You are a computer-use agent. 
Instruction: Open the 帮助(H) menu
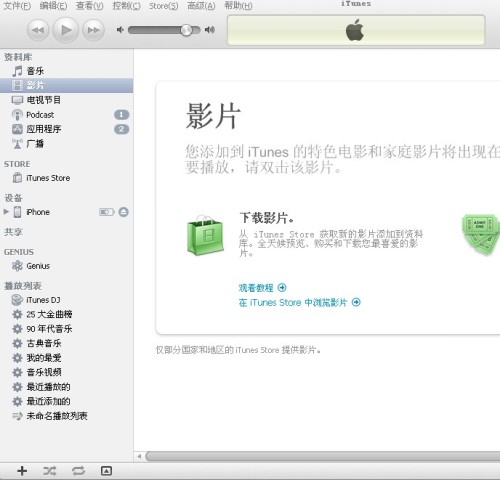[238, 6]
